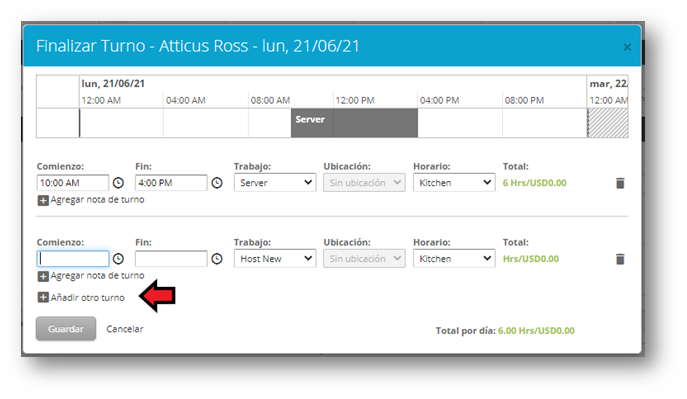Open clock picker beside 4:00 PM end
This screenshot has height=399, width=687.
pyautogui.click(x=217, y=183)
